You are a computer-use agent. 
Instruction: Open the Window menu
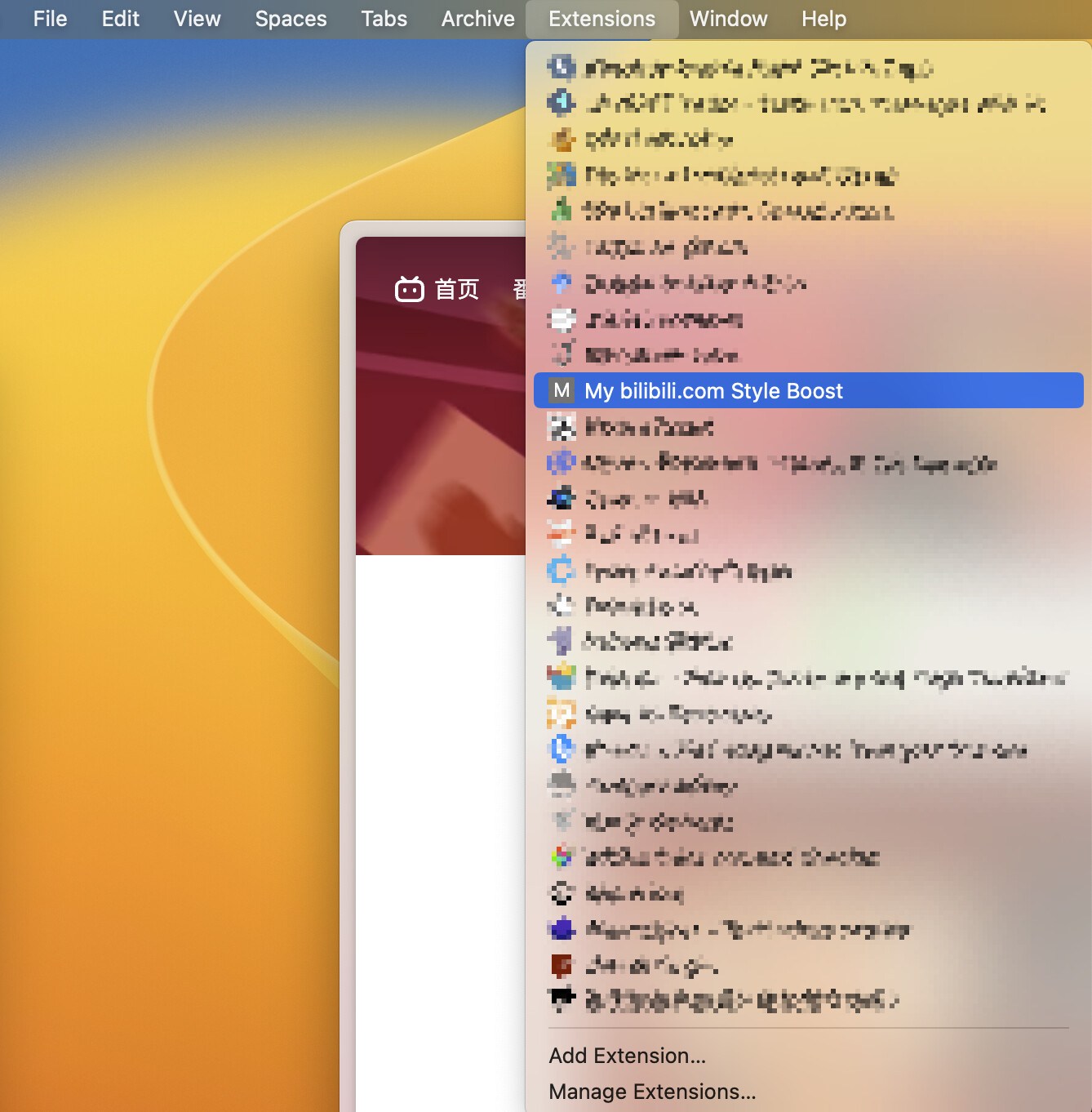[x=728, y=19]
